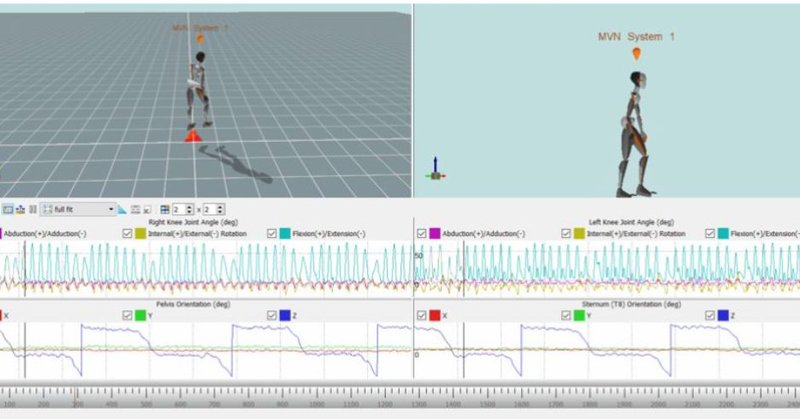Open the 'full fit' zoom dropdown
This screenshot has height=419, width=800.
(78, 209)
